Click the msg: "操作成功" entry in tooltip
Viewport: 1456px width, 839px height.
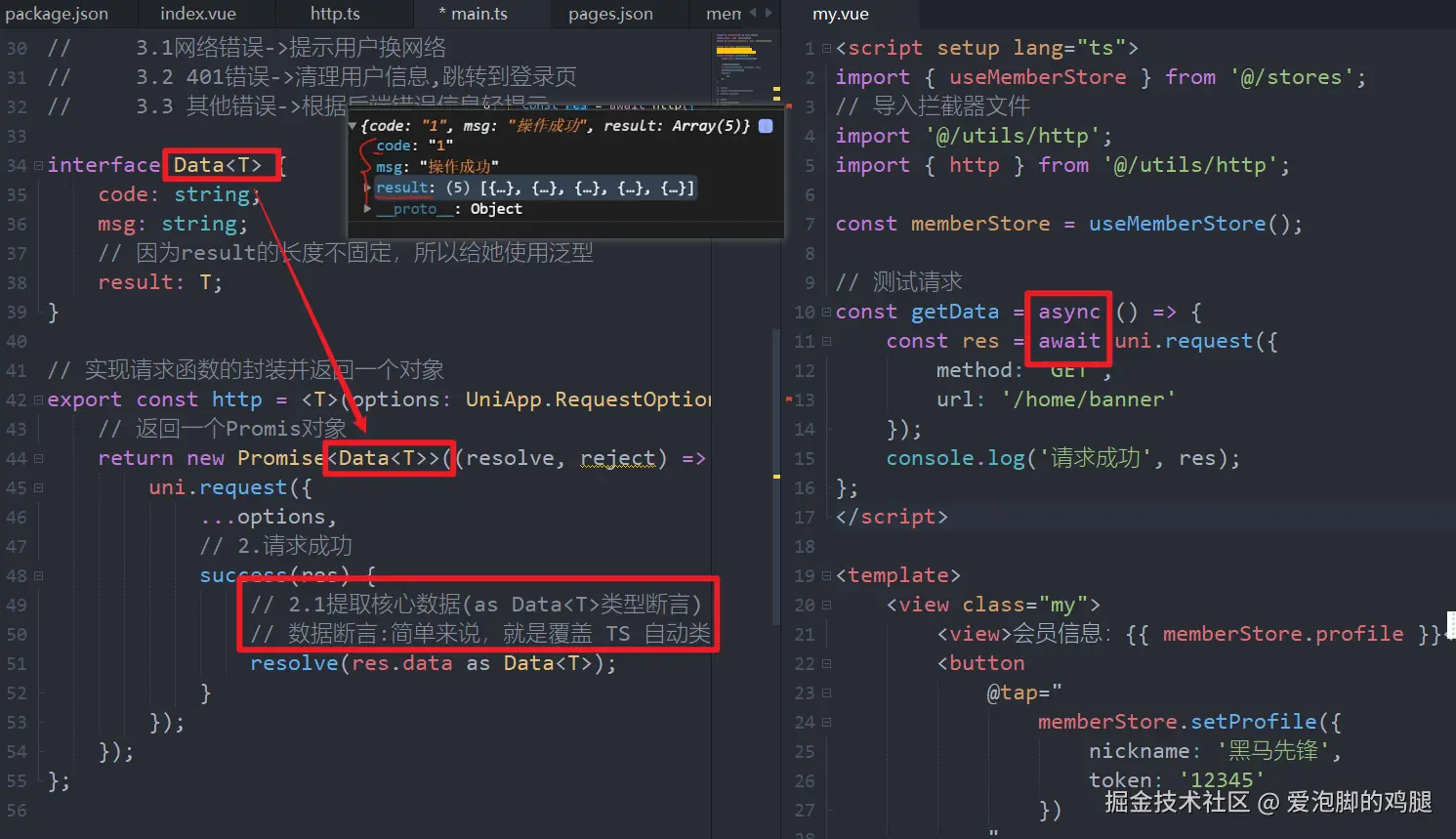pyautogui.click(x=437, y=166)
